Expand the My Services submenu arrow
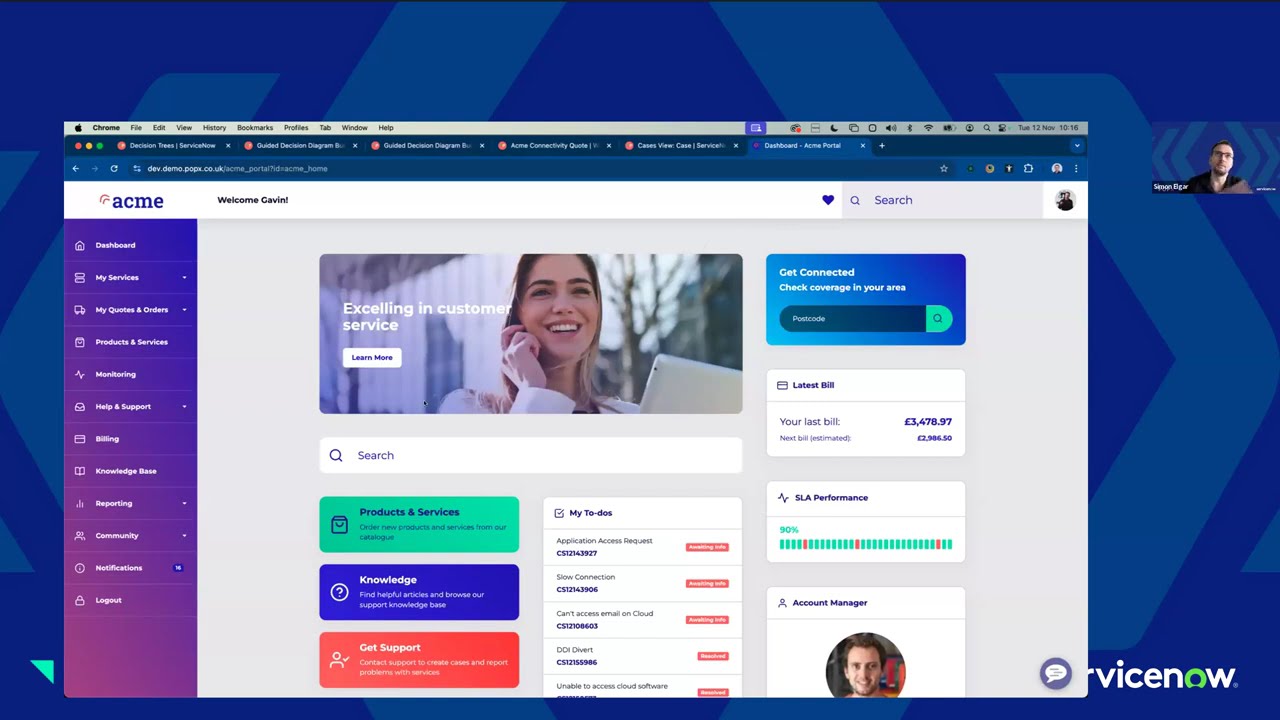Screen dimensions: 1280x720 pyautogui.click(x=184, y=277)
